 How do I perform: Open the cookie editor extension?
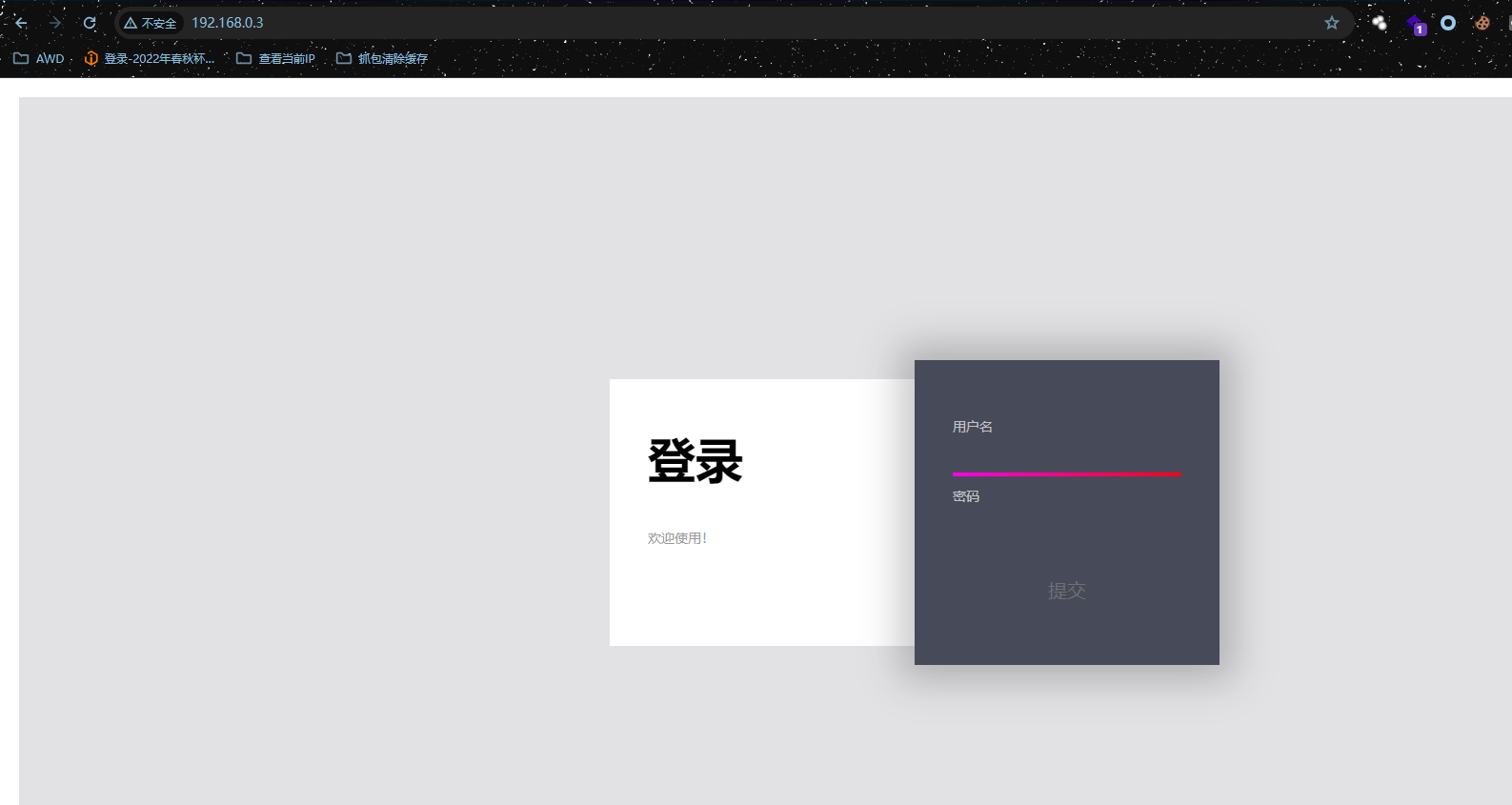click(1482, 23)
